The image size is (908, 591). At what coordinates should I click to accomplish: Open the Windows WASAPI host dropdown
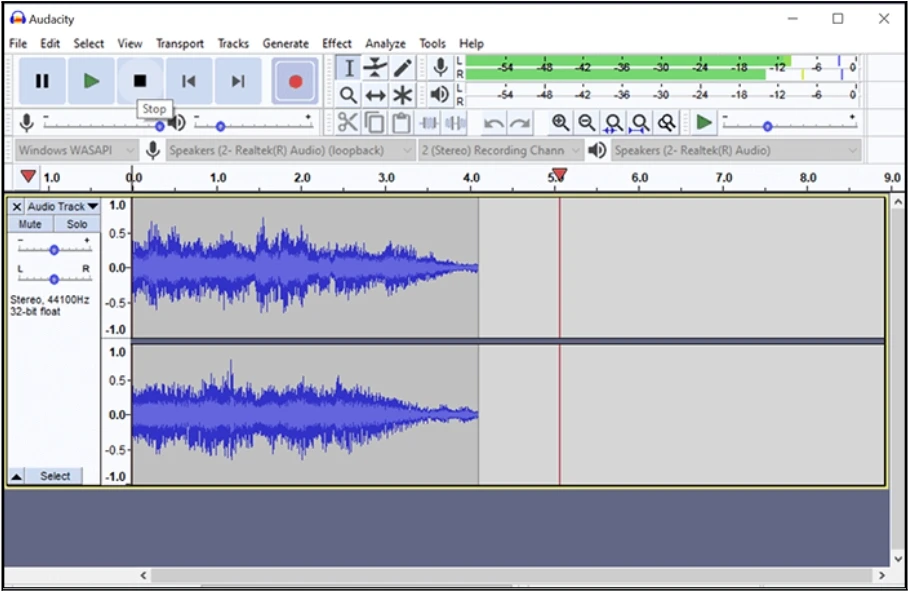75,150
